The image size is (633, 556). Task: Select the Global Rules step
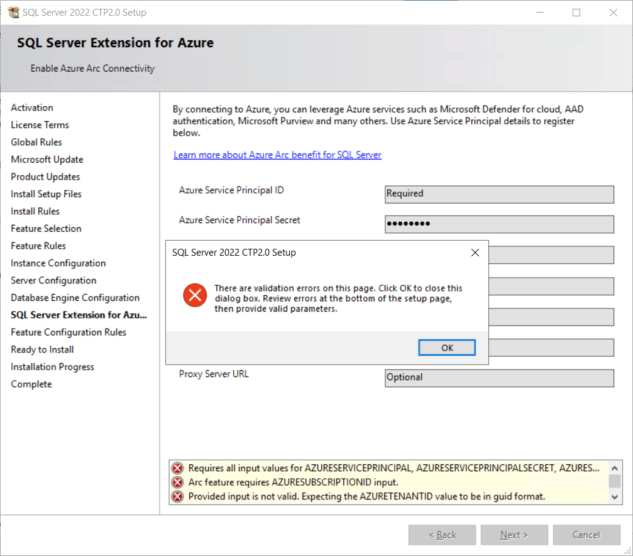[36, 143]
